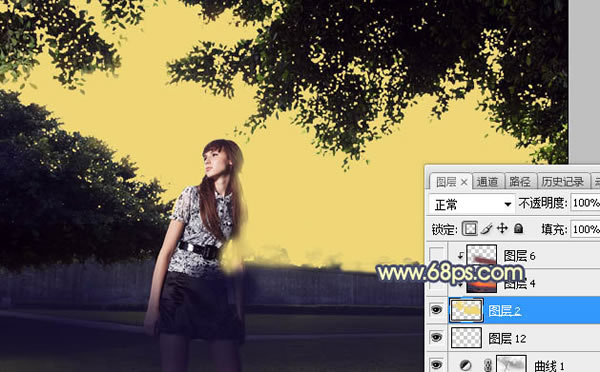Viewport: 600px width, 372px height.
Task: Click the 图层 2 yellow thumbnail
Action: (x=466, y=310)
